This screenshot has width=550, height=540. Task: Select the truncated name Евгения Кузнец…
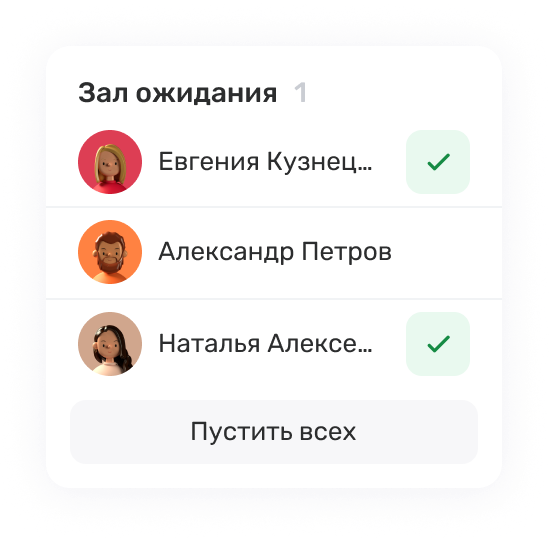(265, 162)
